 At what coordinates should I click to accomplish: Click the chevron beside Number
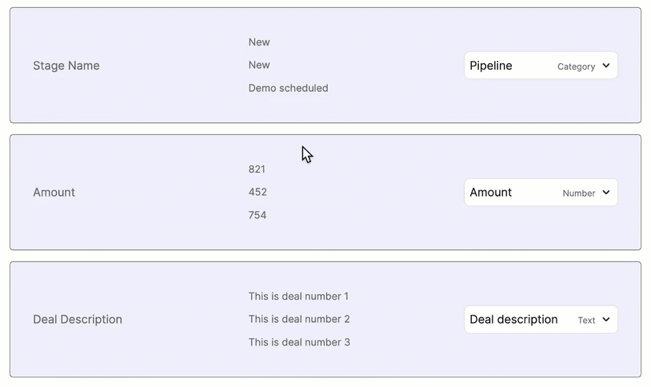(x=606, y=193)
